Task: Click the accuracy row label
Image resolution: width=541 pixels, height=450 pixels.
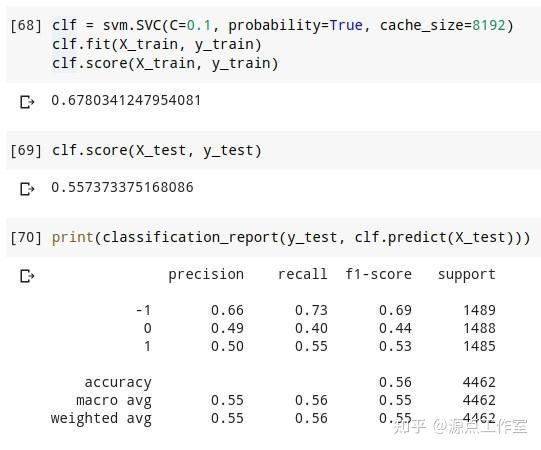Action: (x=118, y=383)
